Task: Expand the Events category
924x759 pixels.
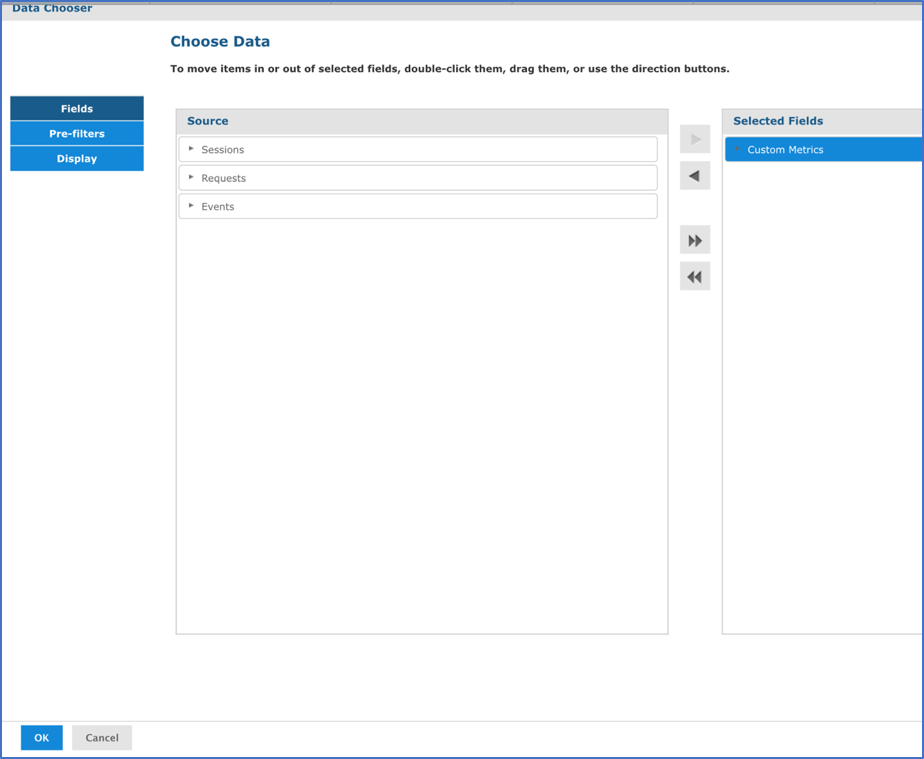Action: [x=190, y=206]
